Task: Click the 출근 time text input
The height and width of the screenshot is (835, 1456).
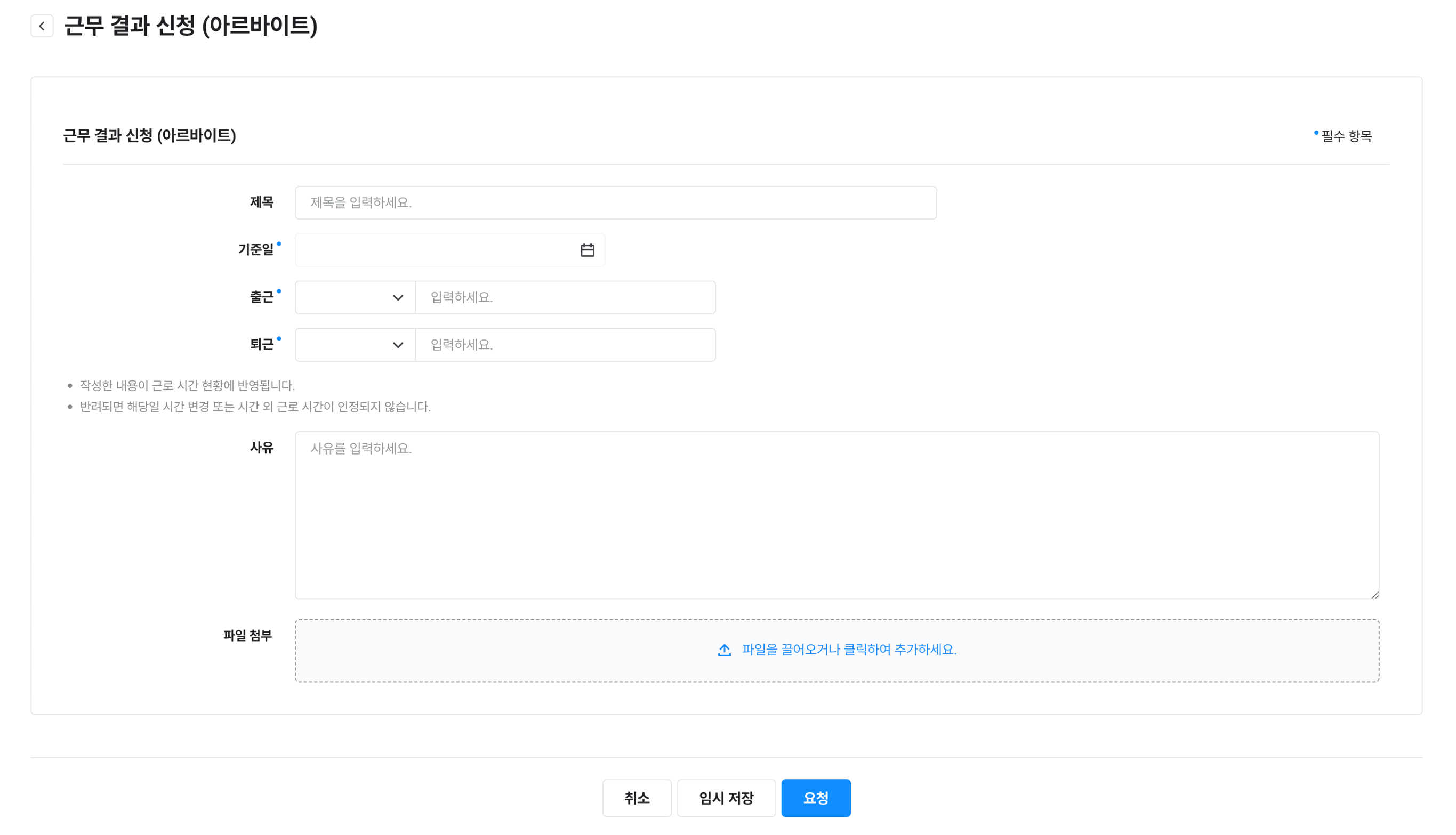Action: [x=565, y=298]
